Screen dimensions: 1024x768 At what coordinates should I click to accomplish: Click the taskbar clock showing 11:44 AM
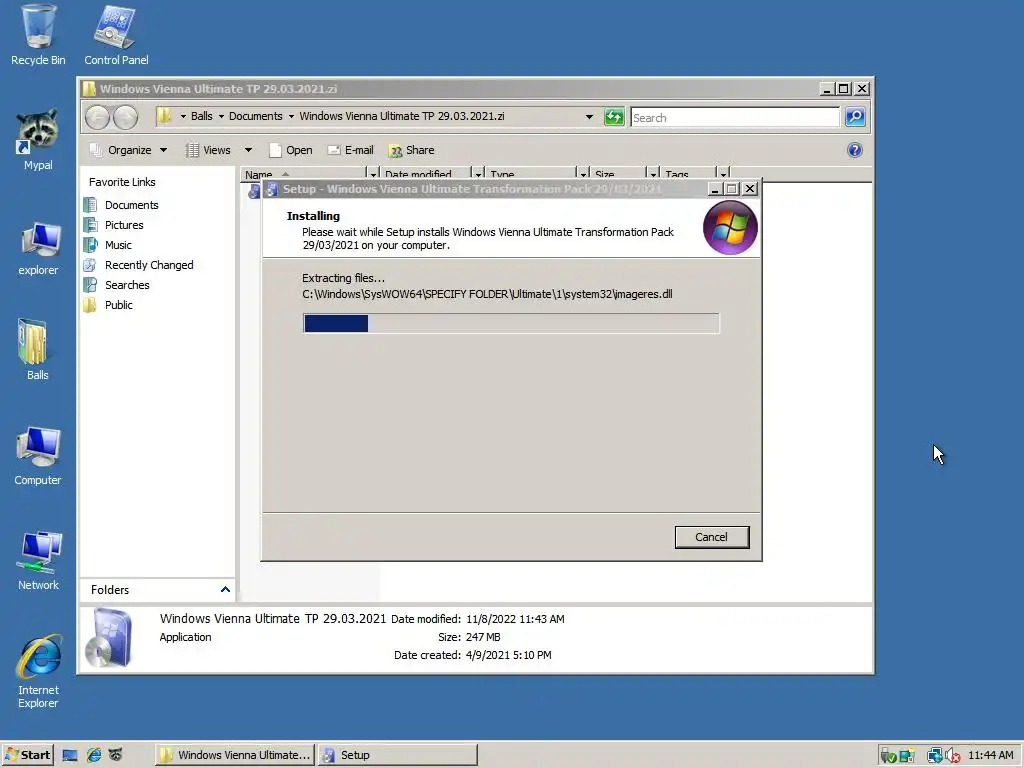click(991, 755)
